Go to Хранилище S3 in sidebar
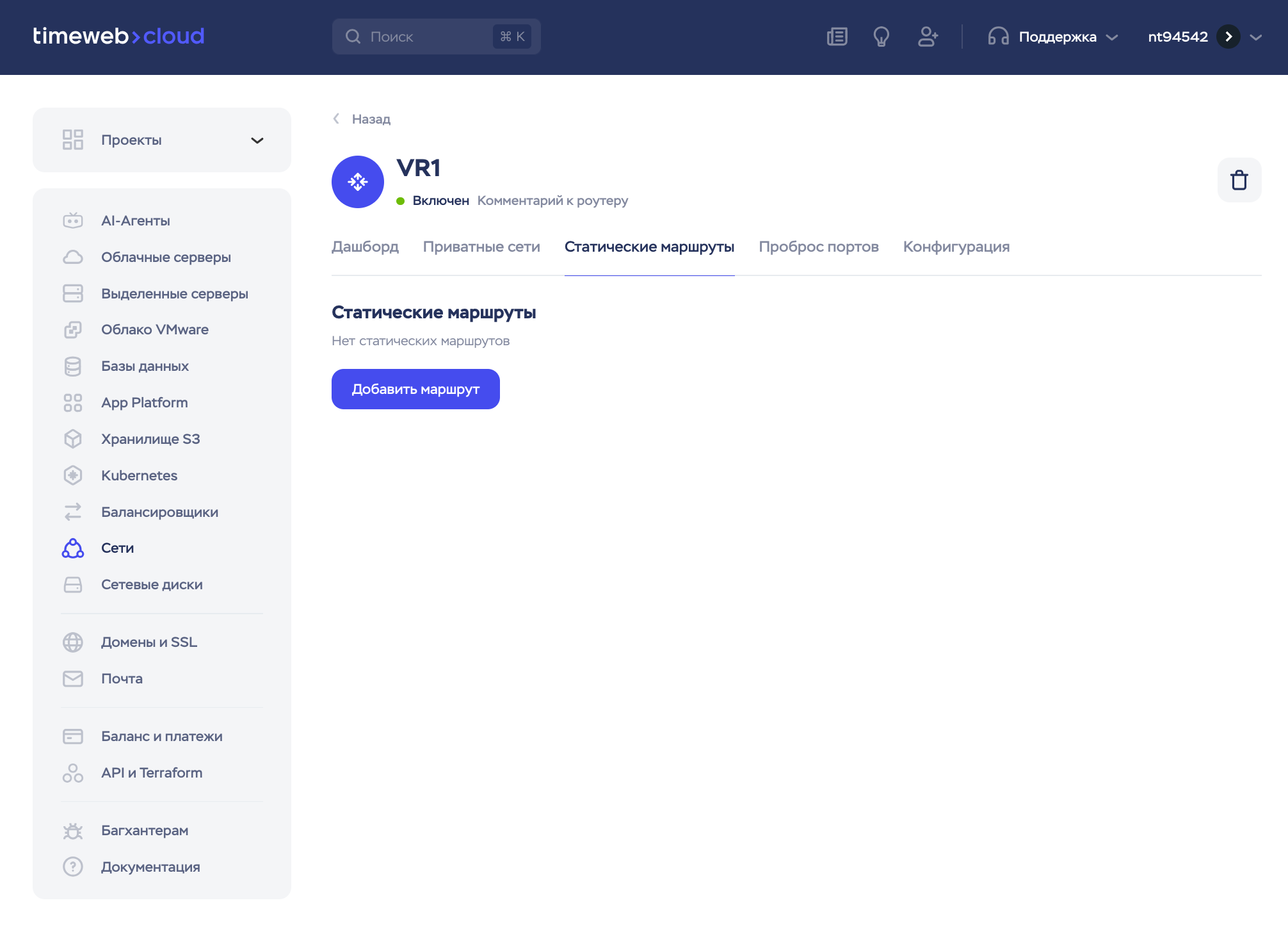 150,439
